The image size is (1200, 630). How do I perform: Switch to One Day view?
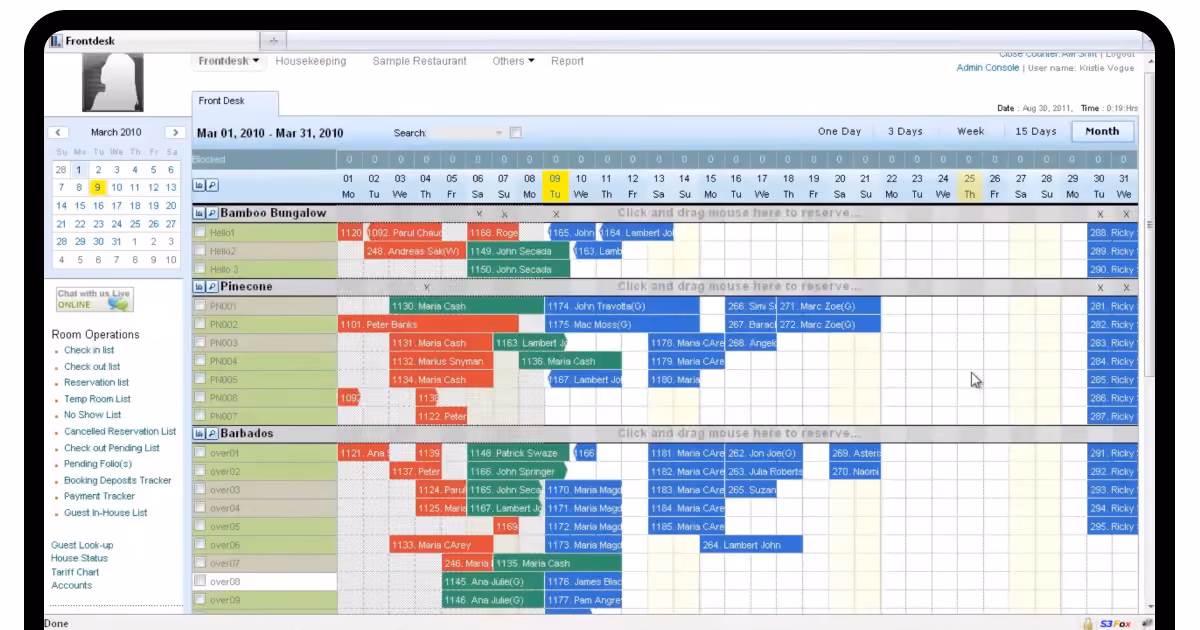click(x=839, y=131)
